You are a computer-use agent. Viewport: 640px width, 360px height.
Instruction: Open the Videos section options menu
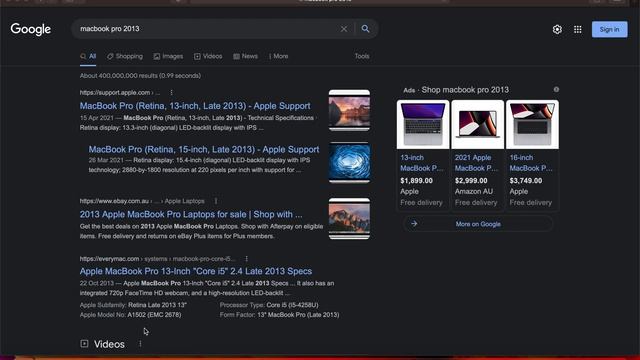pos(140,344)
